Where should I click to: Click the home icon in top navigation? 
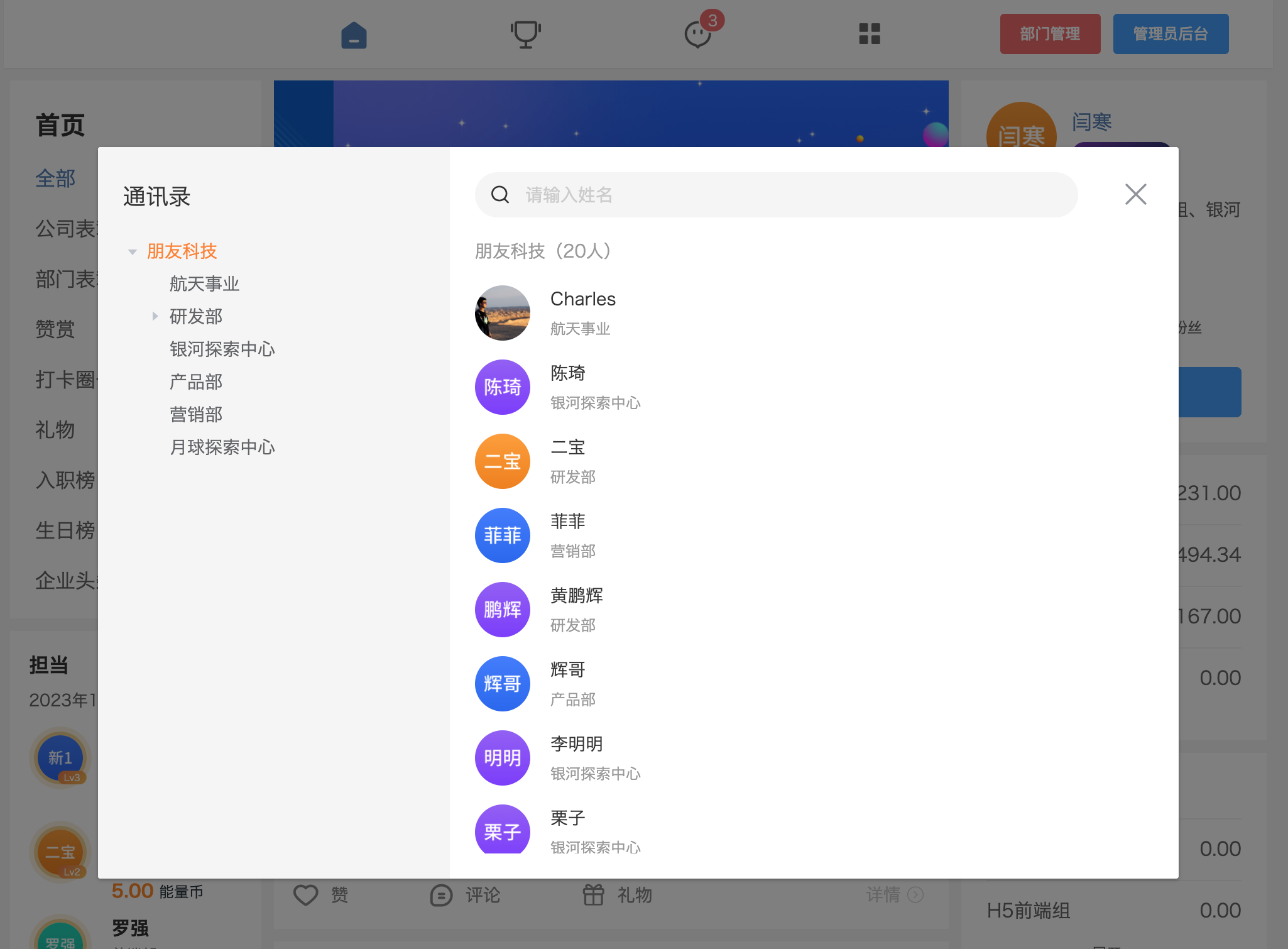(354, 35)
